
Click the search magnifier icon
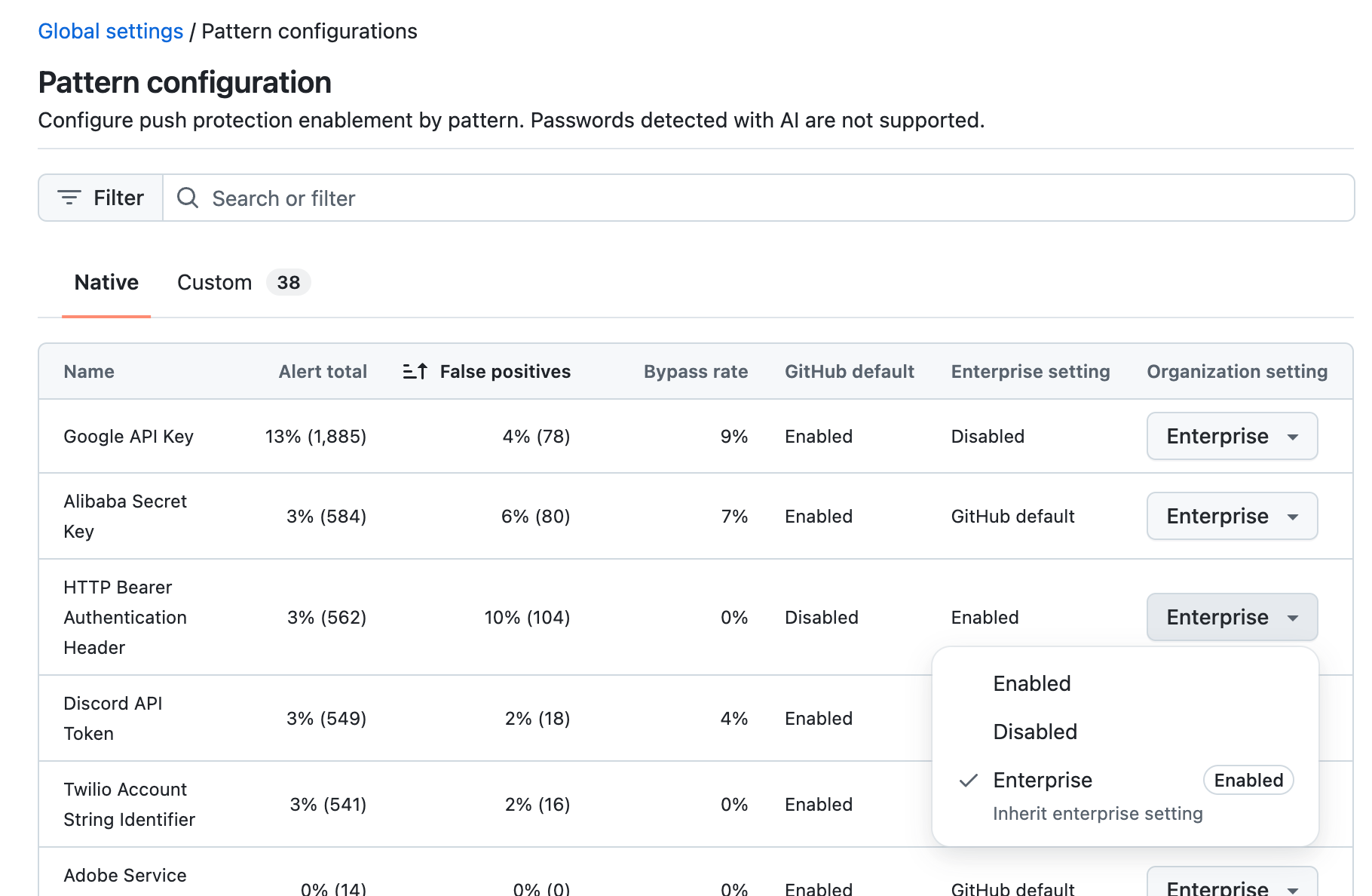click(188, 198)
